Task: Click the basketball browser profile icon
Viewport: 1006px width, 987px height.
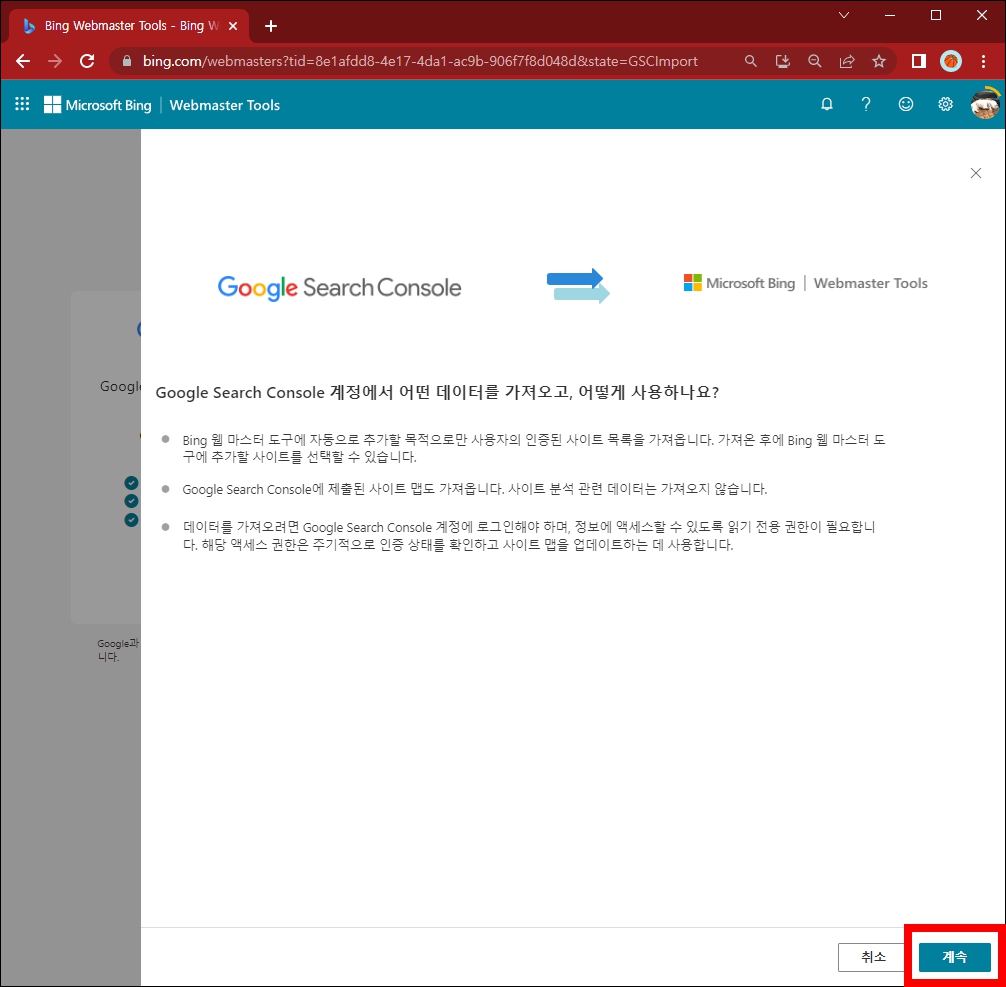Action: click(x=949, y=61)
